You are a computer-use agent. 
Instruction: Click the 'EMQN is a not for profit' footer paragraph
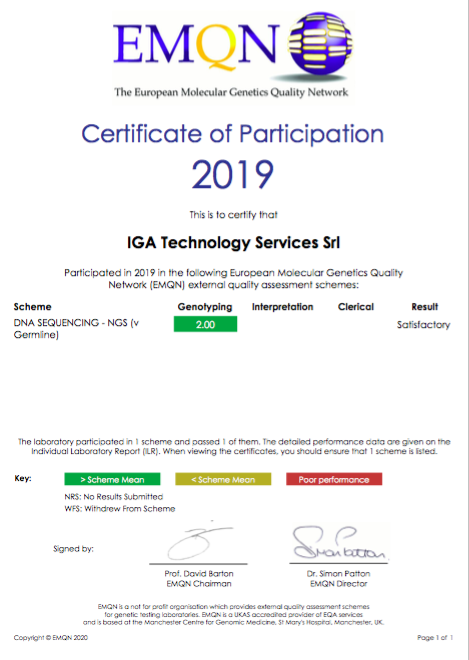point(234,615)
